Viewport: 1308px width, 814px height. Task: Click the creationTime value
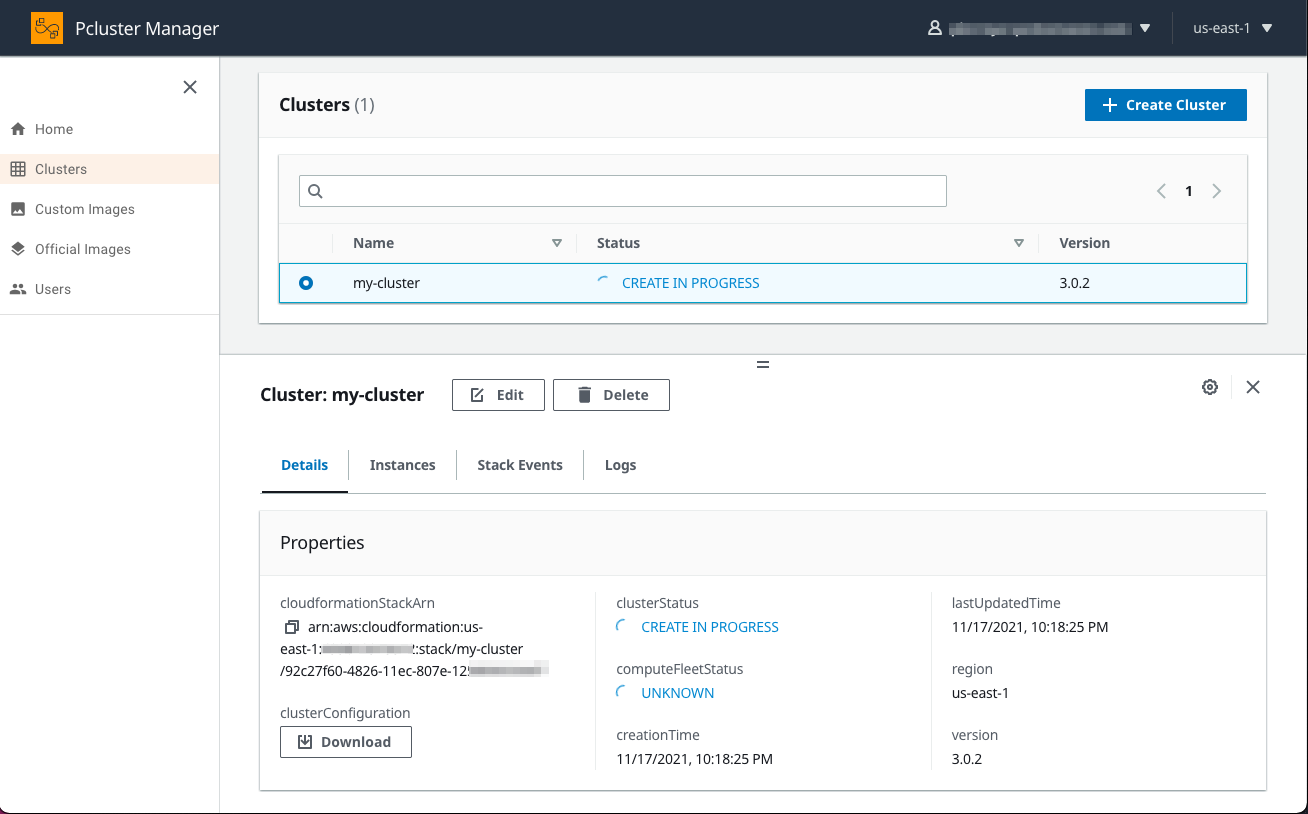695,759
